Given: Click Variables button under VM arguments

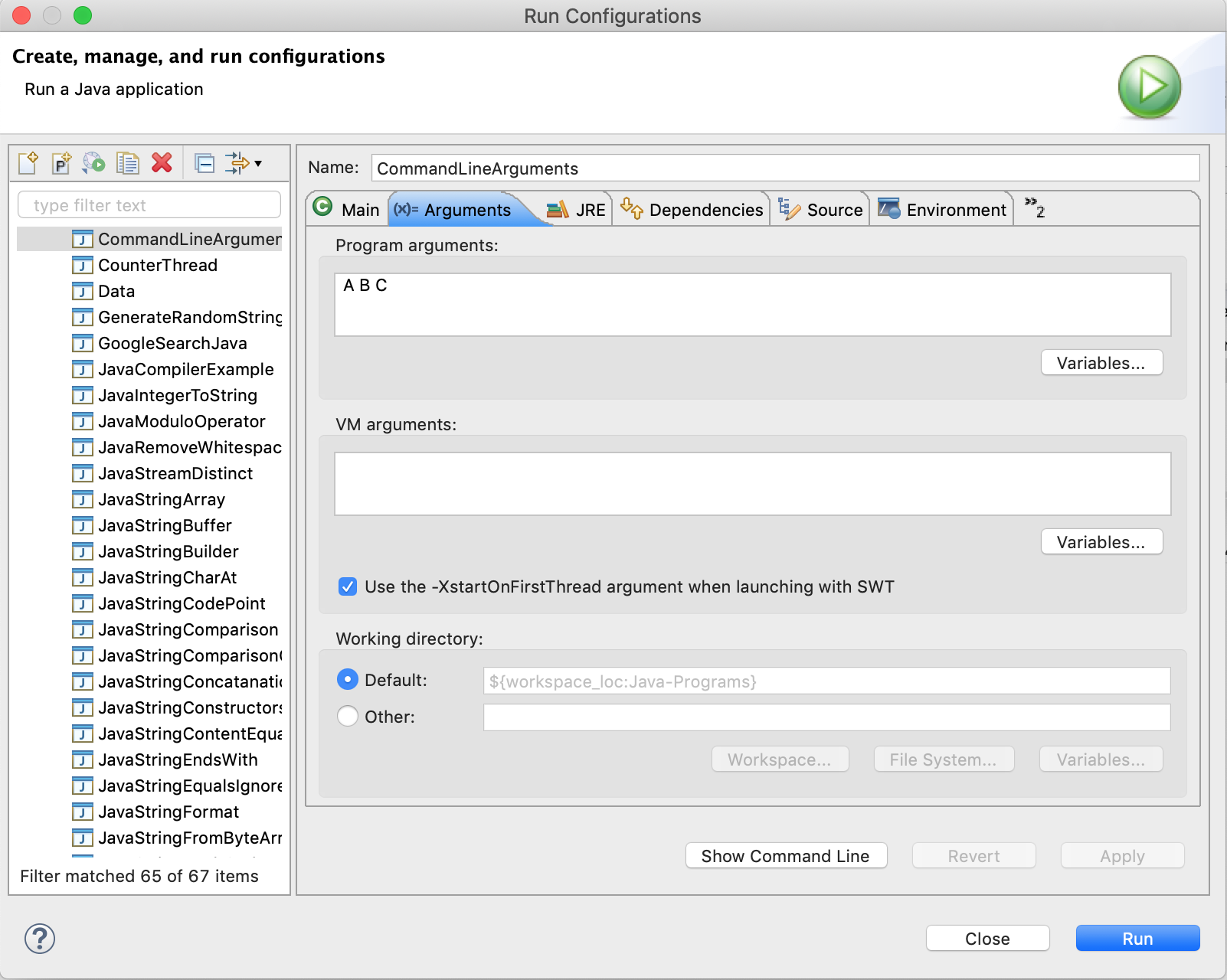Looking at the screenshot, I should 1101,542.
